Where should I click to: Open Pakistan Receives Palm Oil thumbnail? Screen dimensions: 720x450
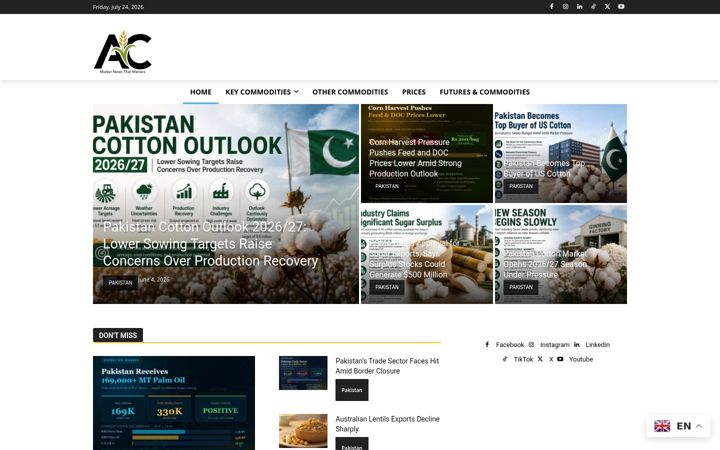click(174, 403)
